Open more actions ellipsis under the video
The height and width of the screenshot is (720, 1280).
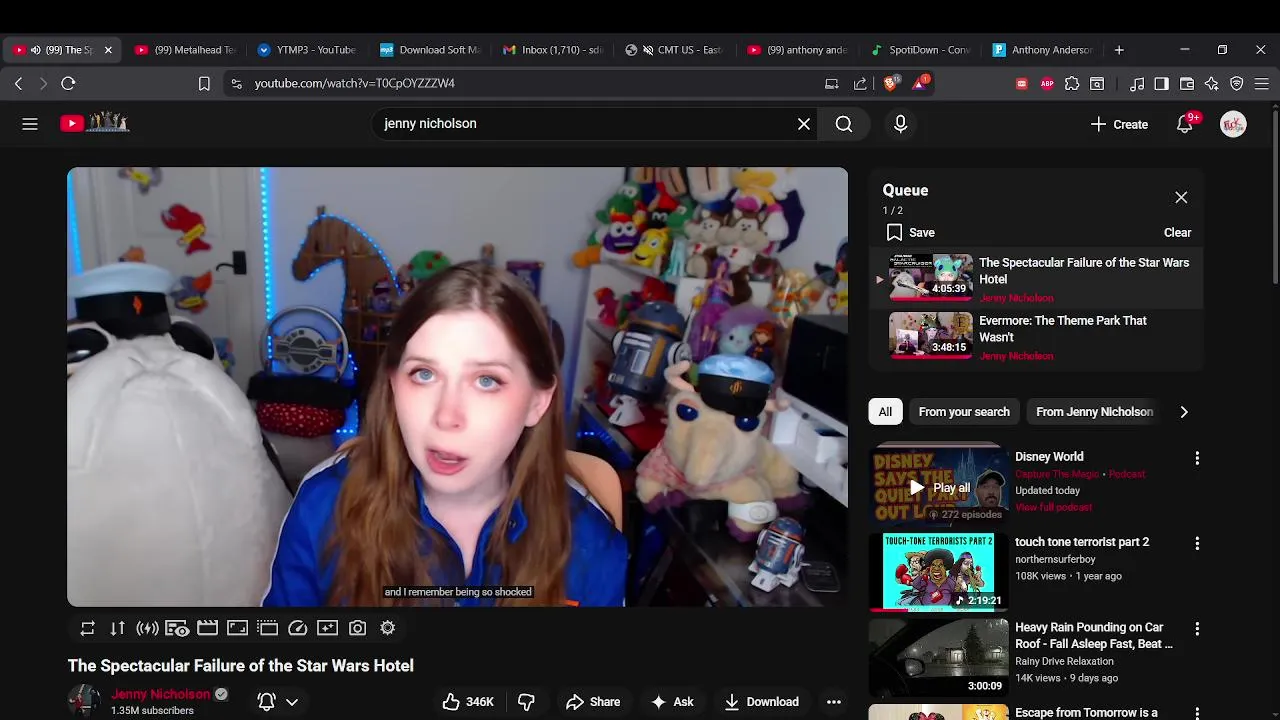[833, 702]
